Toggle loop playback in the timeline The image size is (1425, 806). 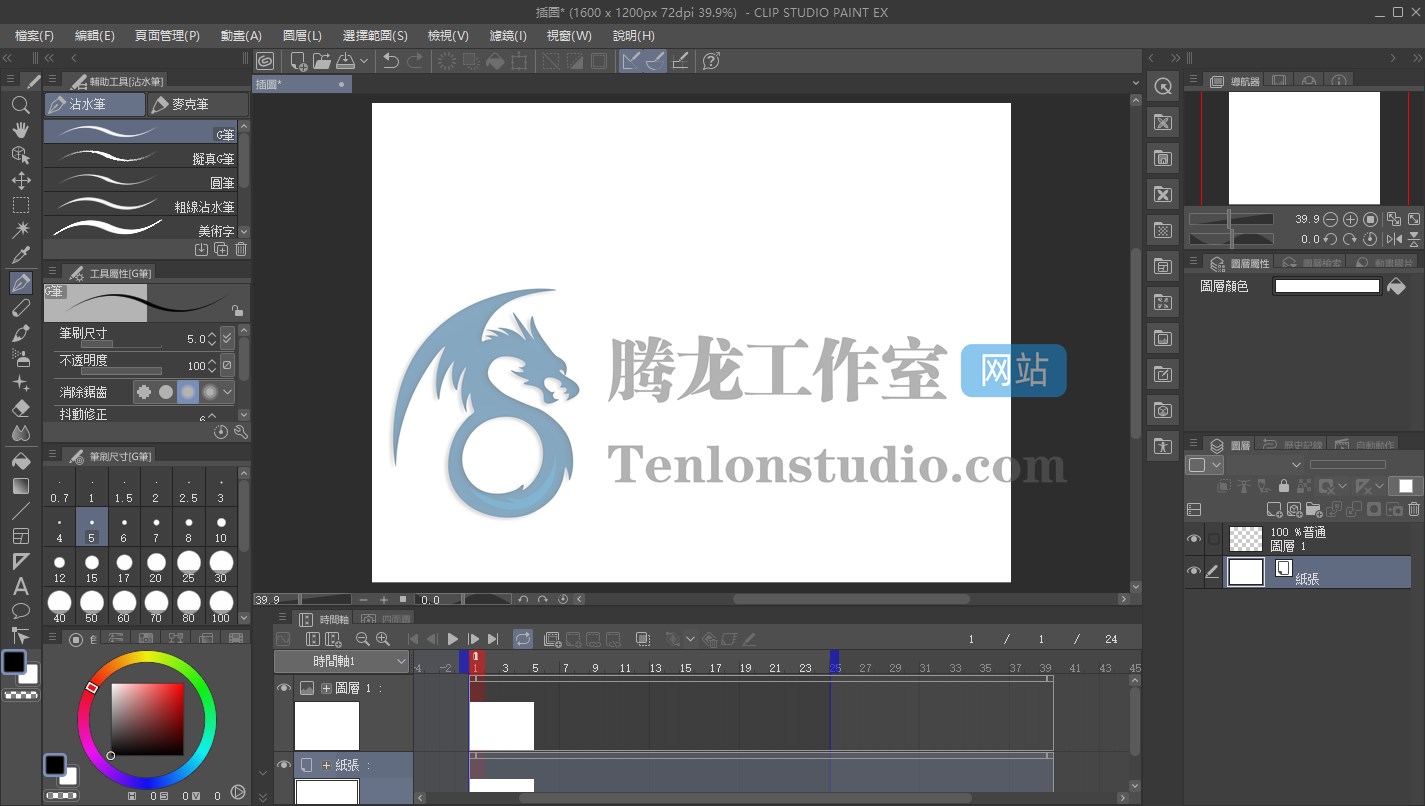tap(523, 639)
